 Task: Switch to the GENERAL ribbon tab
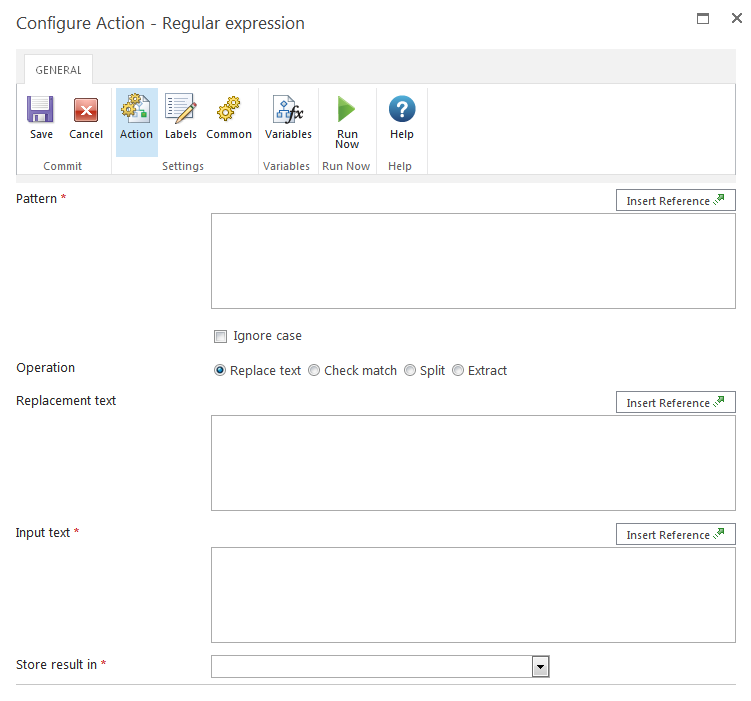59,70
